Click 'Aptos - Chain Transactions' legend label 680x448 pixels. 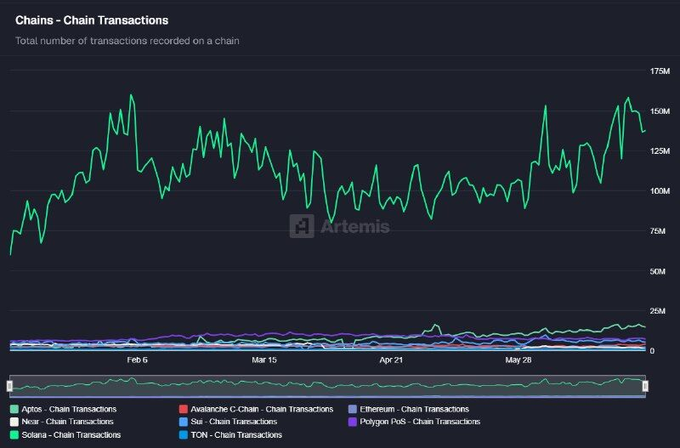pos(69,409)
